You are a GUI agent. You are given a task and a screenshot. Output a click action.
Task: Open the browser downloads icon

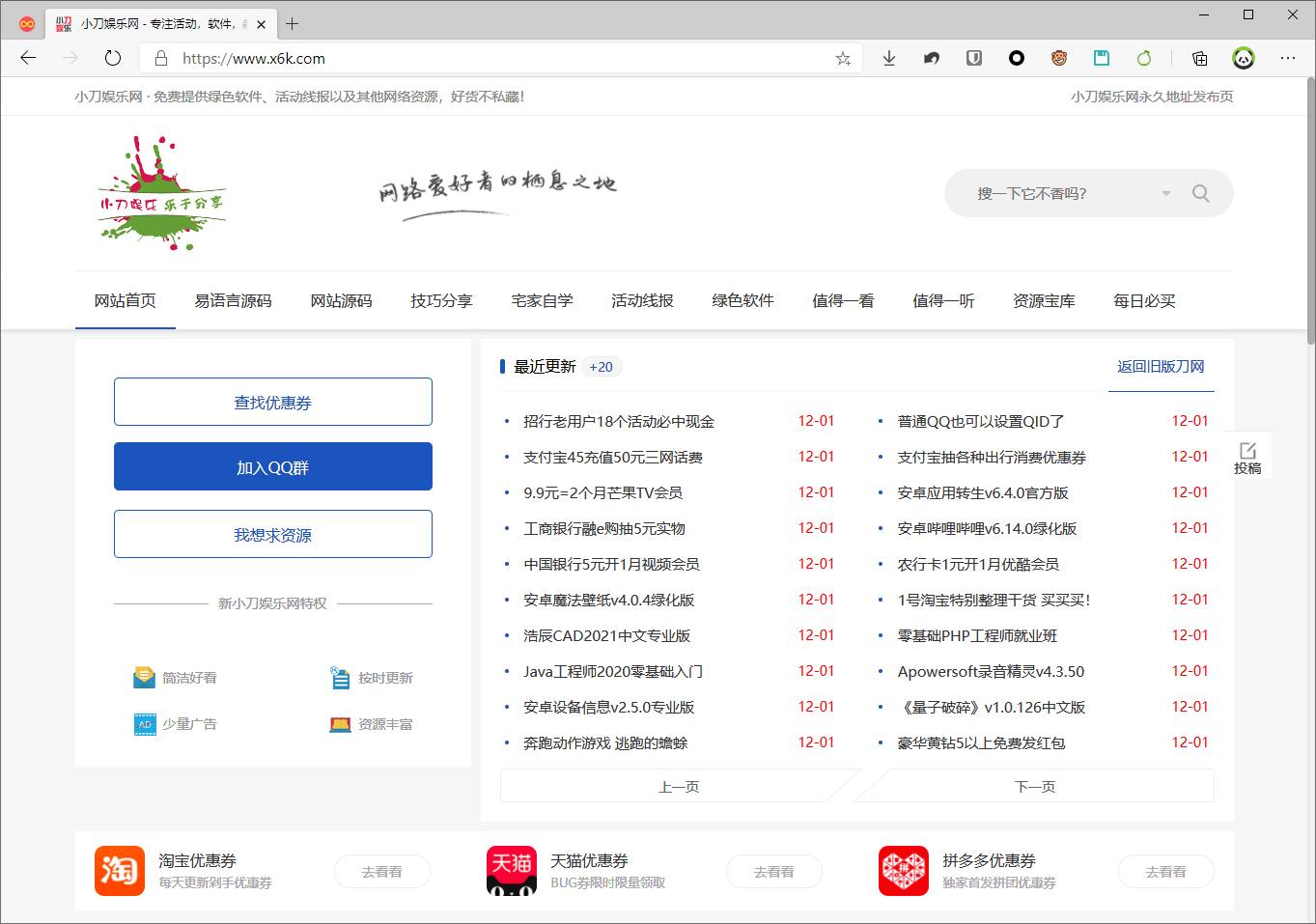pos(889,59)
